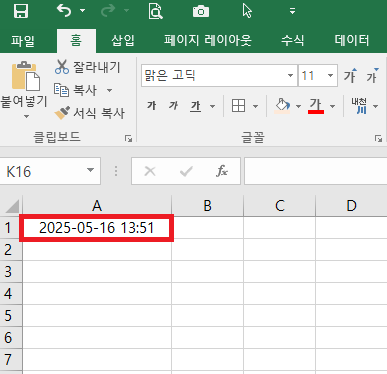The height and width of the screenshot is (374, 387).
Task: Click 잘라내기 cut button
Action: point(87,67)
